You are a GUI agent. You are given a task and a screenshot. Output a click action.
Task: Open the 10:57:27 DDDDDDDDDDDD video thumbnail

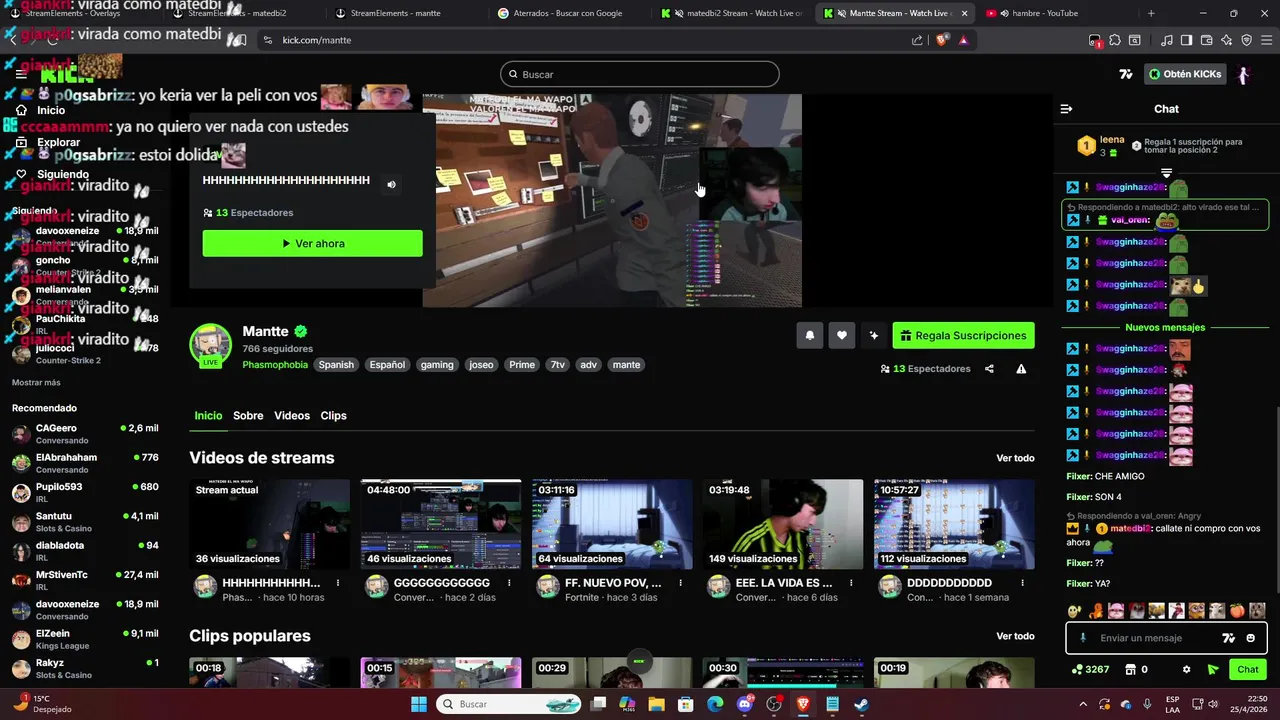point(954,524)
